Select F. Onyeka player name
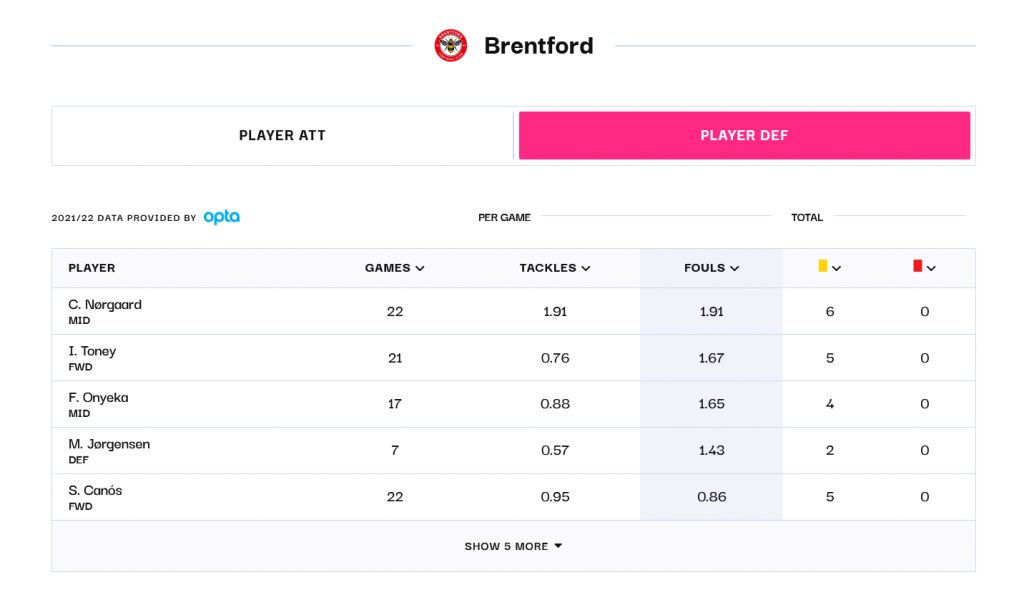 click(98, 397)
